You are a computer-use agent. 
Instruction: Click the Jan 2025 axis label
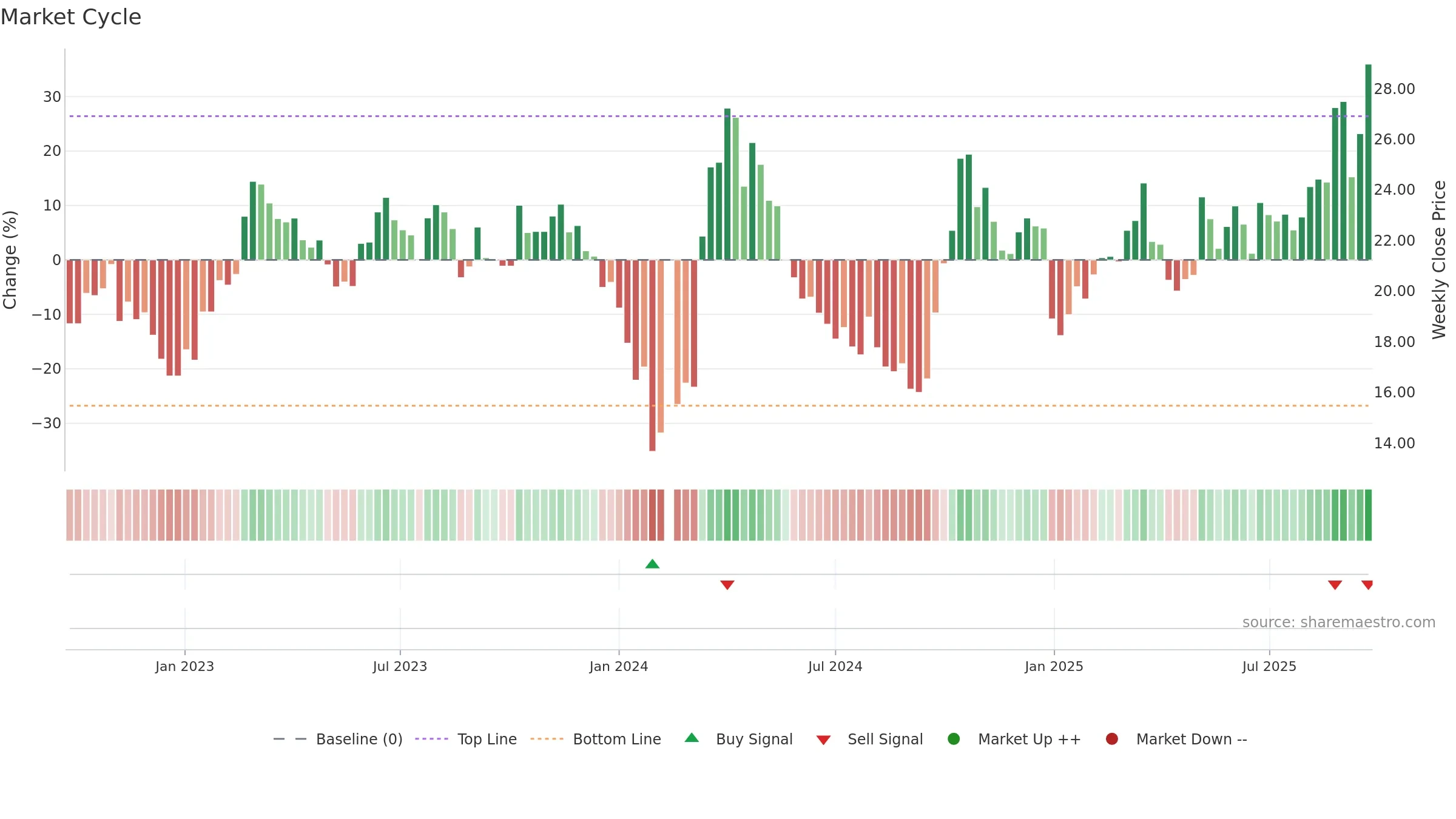point(1054,667)
